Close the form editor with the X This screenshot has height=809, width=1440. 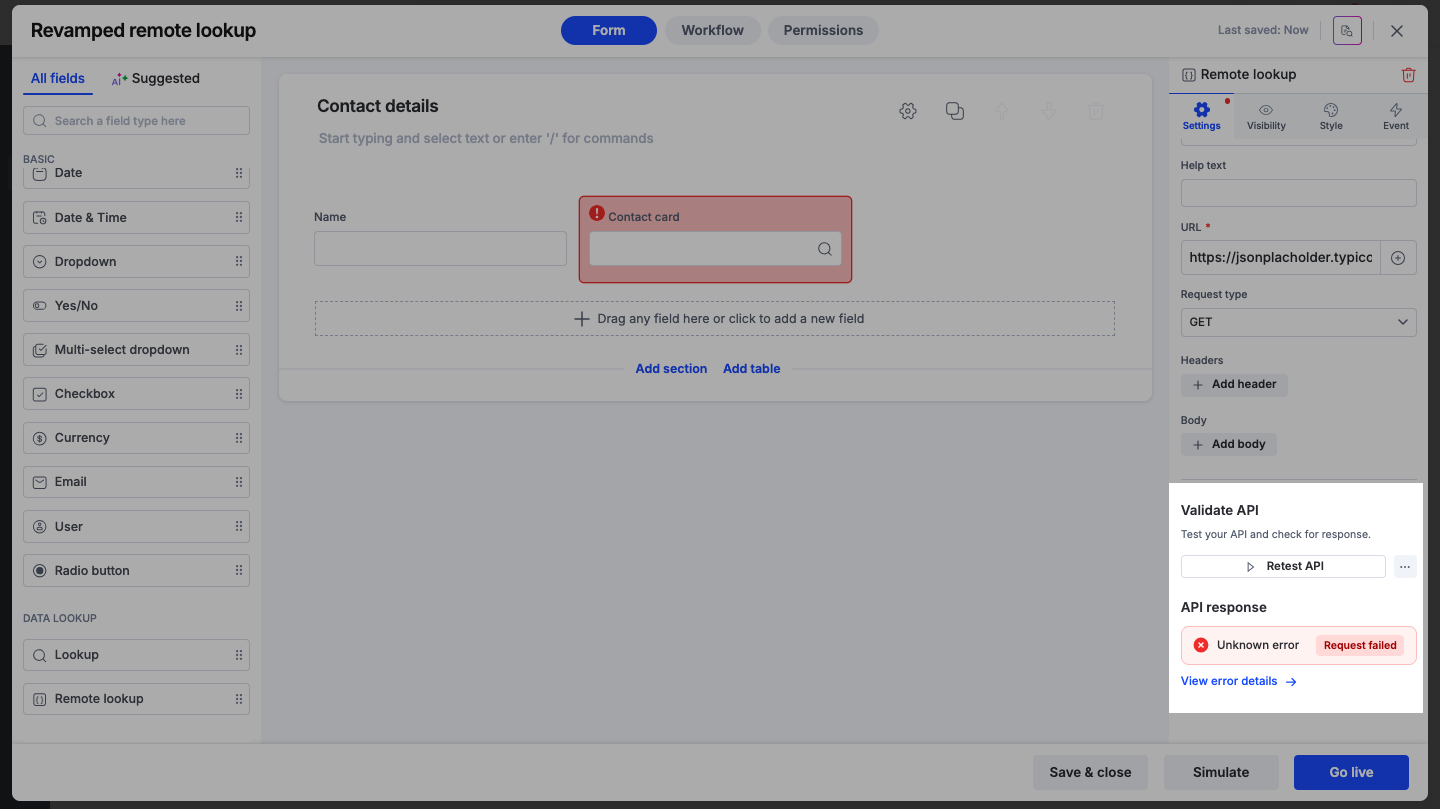pos(1397,31)
